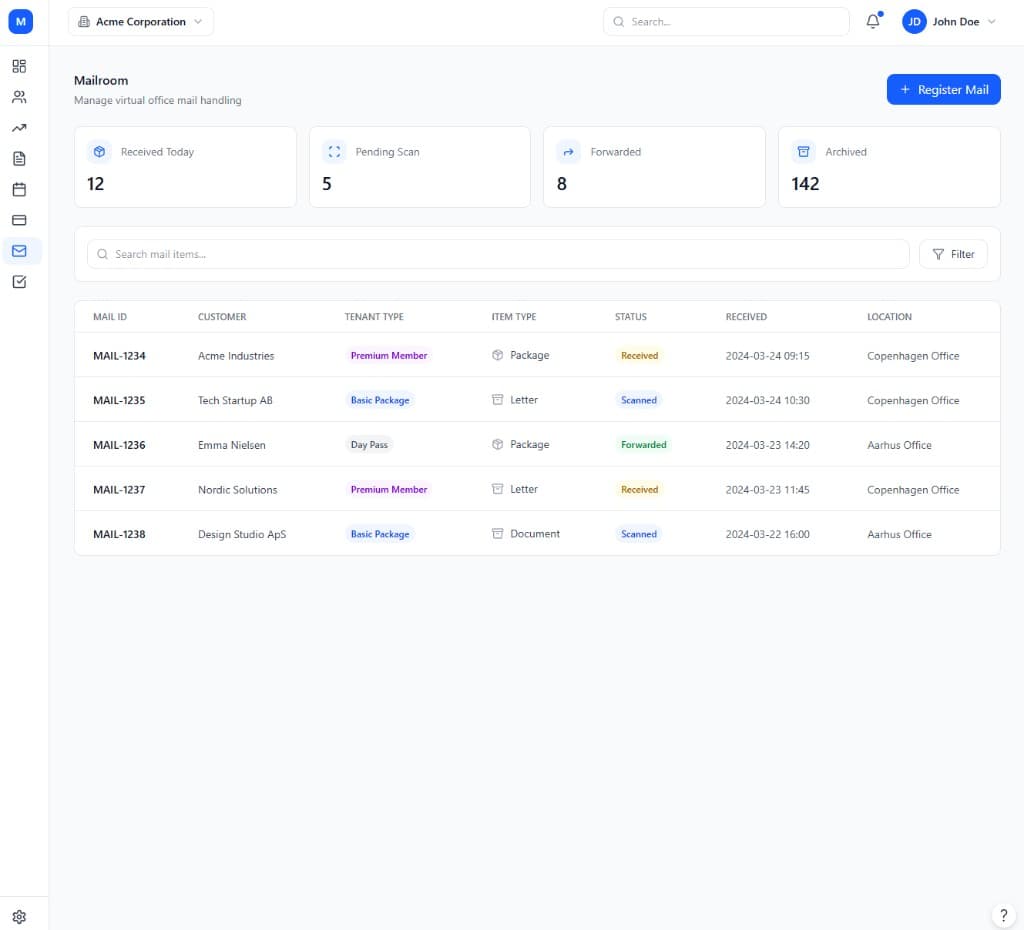
Task: Click the building icon beside Acme Corporation
Action: (84, 22)
